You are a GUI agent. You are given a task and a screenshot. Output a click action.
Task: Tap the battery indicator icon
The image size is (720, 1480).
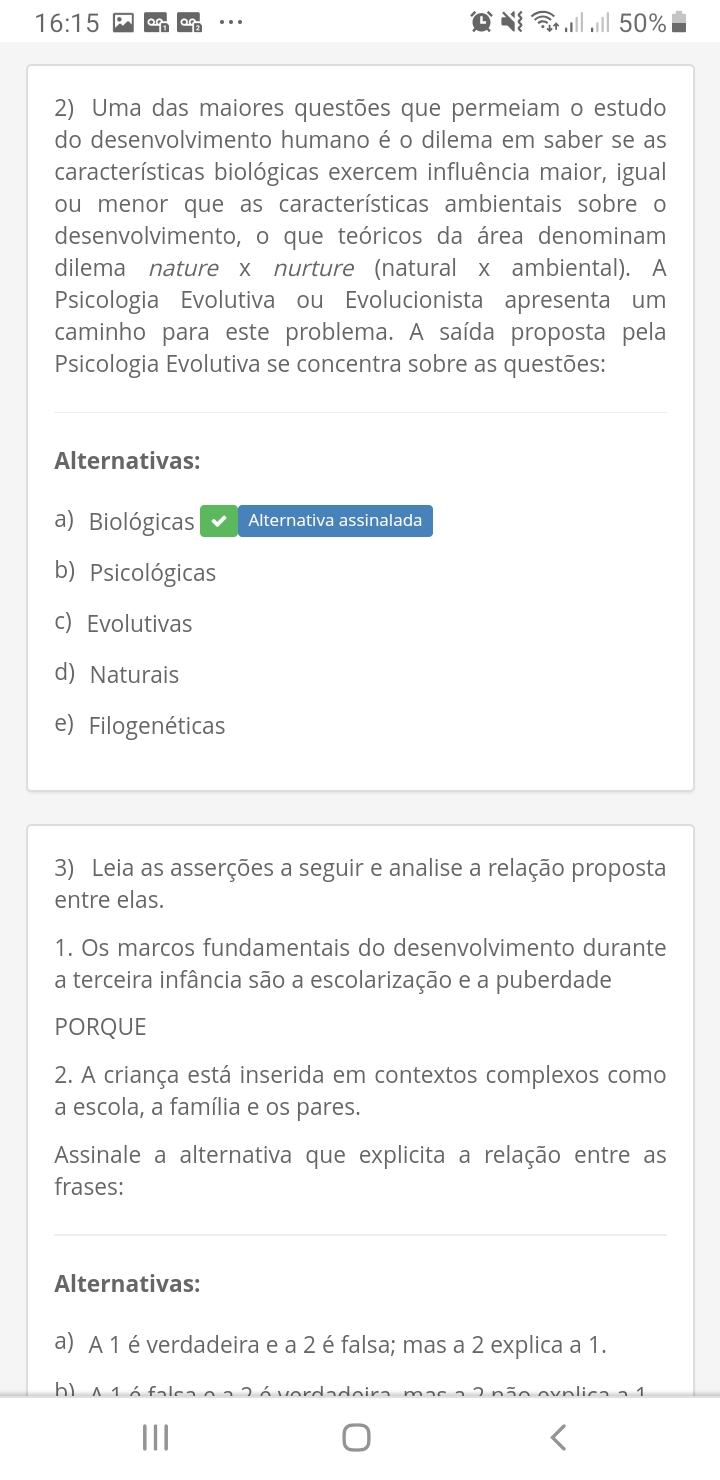click(x=680, y=22)
